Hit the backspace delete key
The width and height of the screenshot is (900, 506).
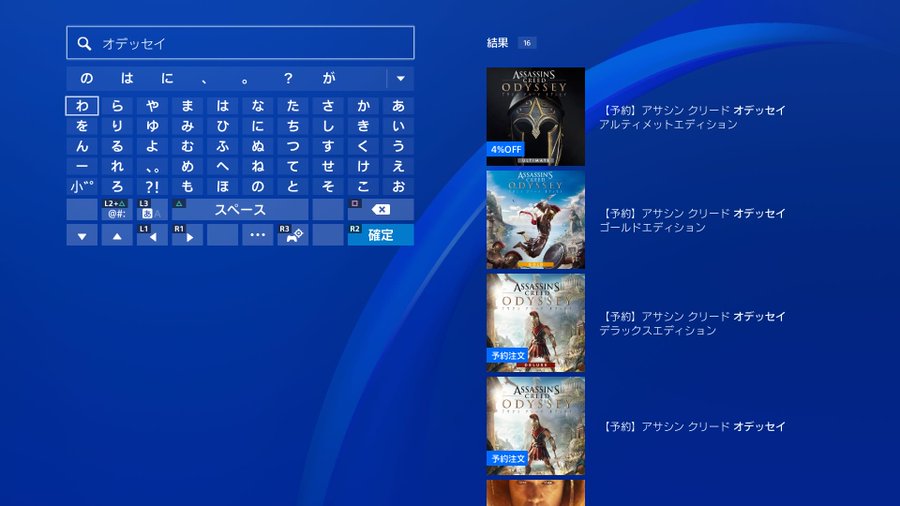pyautogui.click(x=381, y=209)
